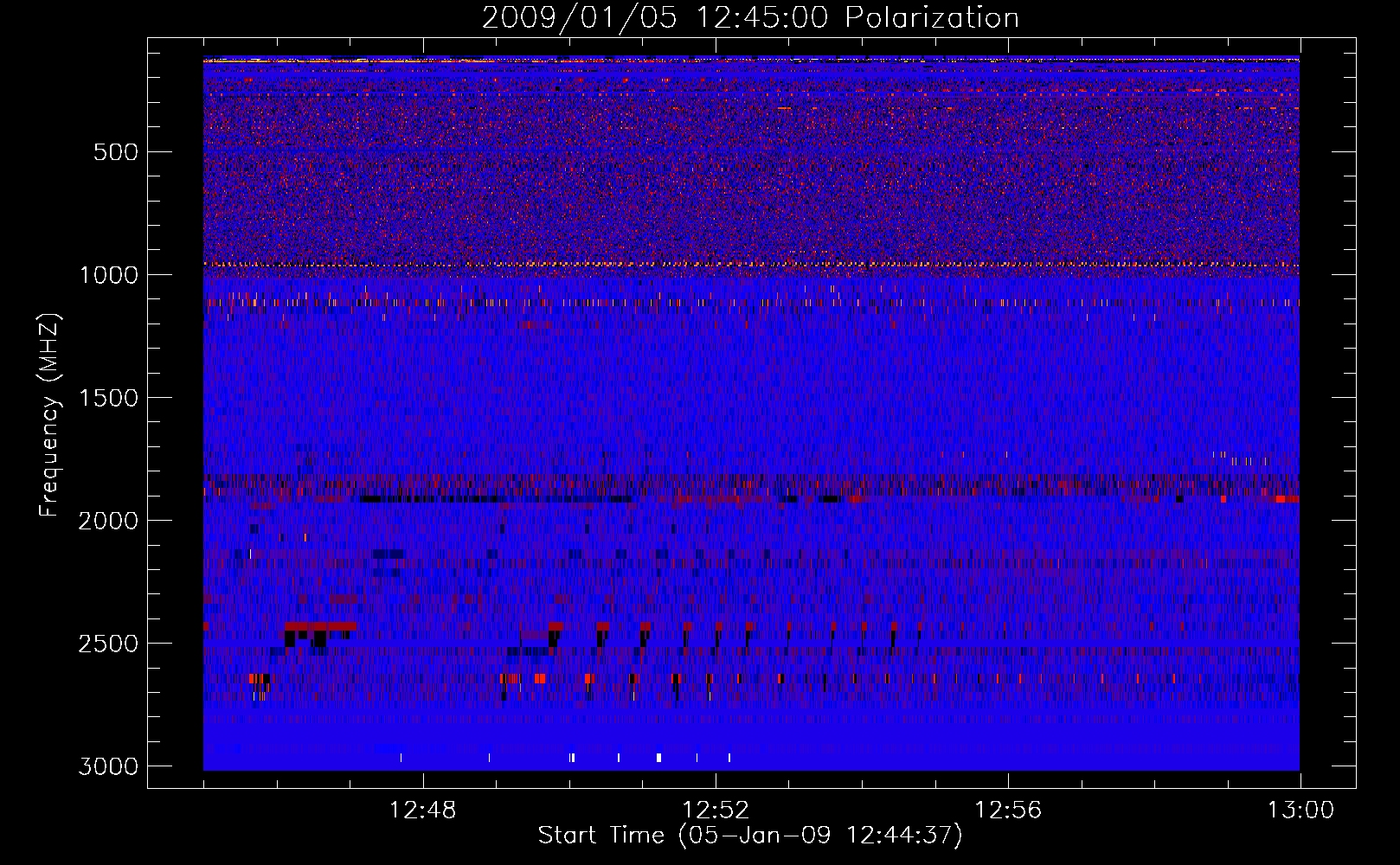
Task: Click the 13:00 time tick label
Action: click(1300, 811)
